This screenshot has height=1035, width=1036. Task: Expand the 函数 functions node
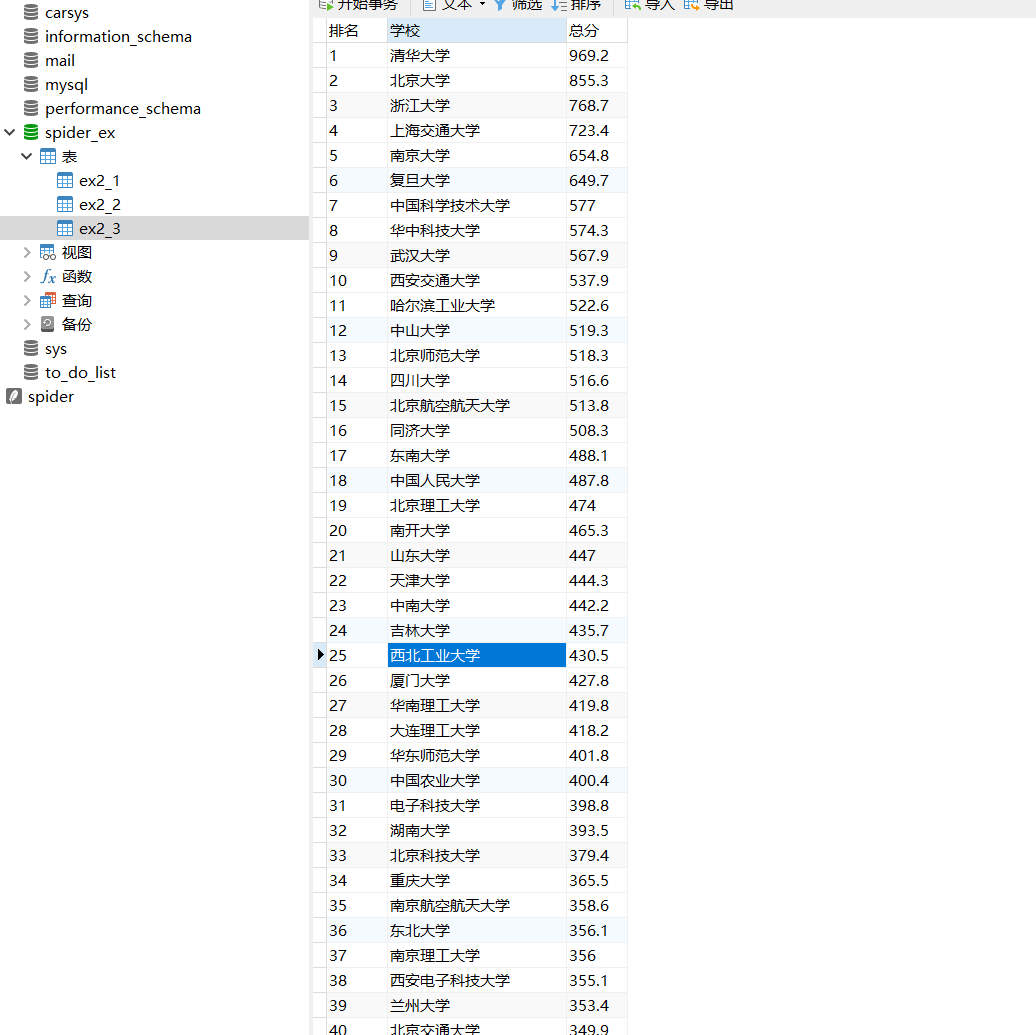pos(27,276)
